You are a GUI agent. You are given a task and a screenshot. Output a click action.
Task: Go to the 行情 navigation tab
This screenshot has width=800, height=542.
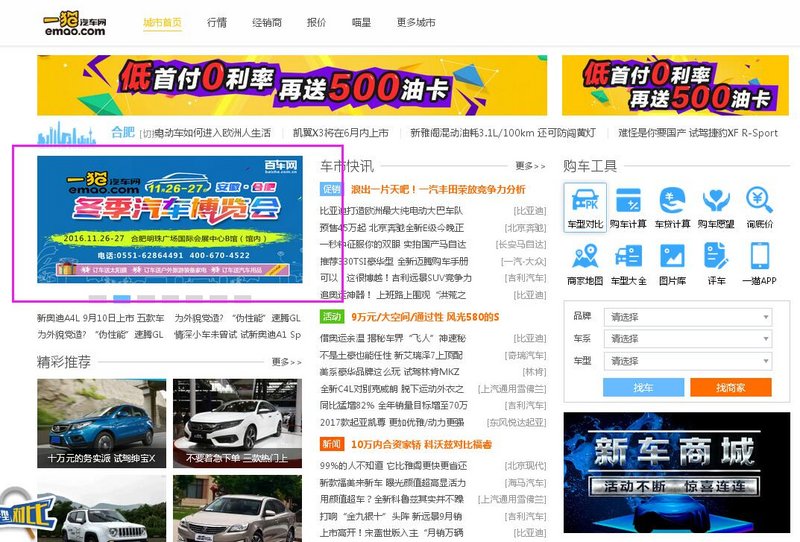(x=217, y=22)
